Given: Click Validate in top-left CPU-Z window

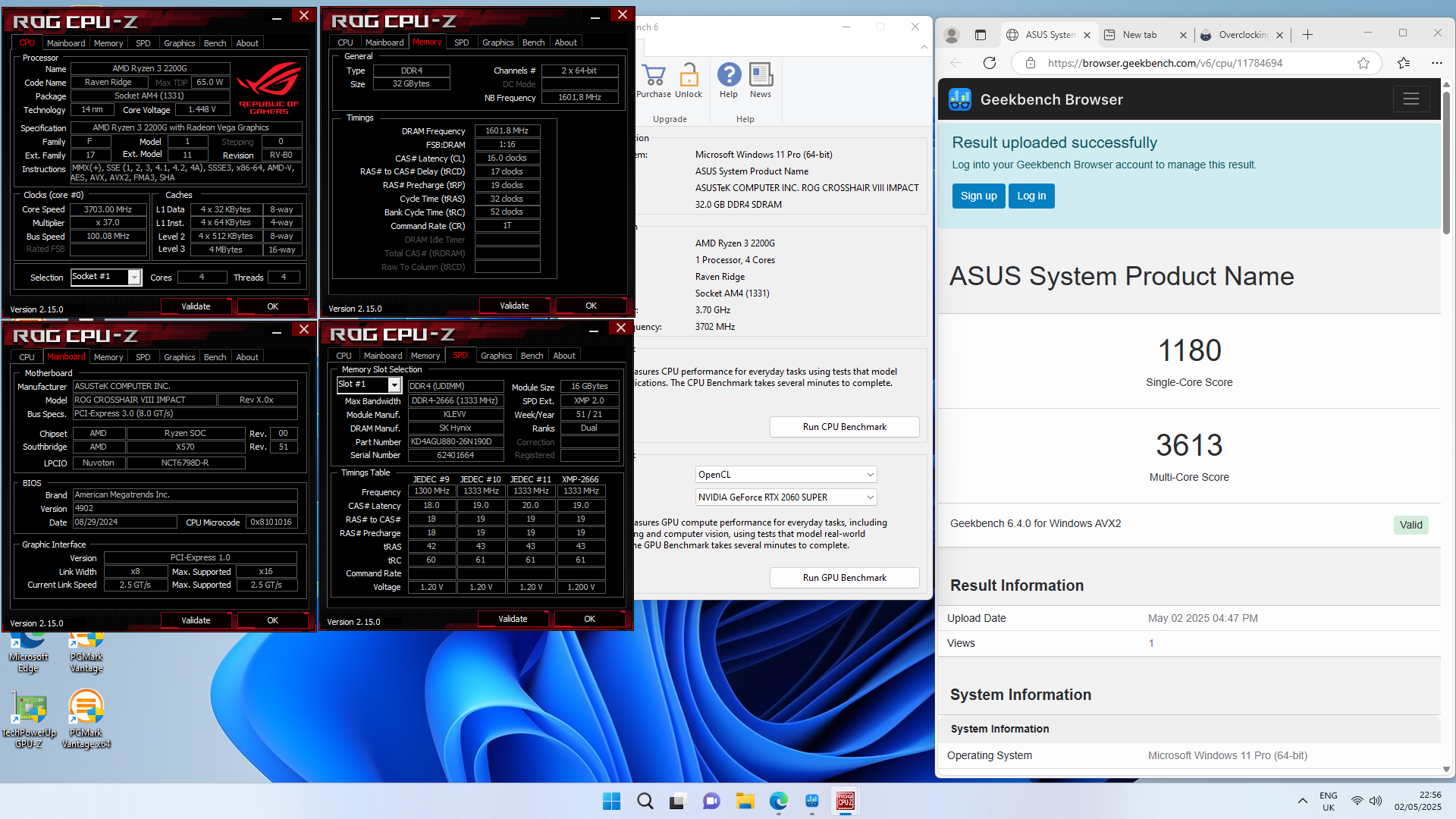Looking at the screenshot, I should tap(196, 306).
